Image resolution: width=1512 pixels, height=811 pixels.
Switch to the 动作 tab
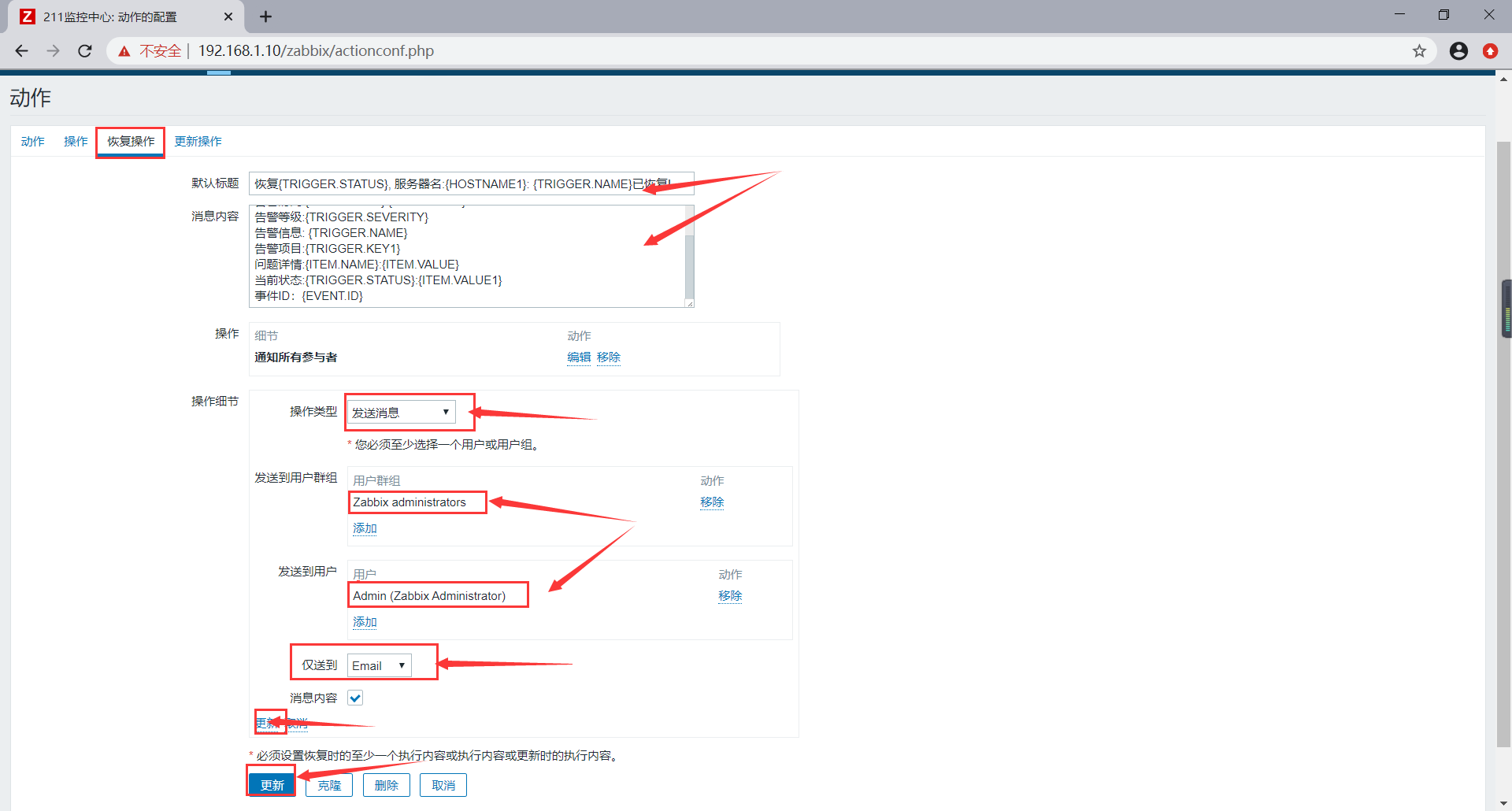tap(32, 142)
